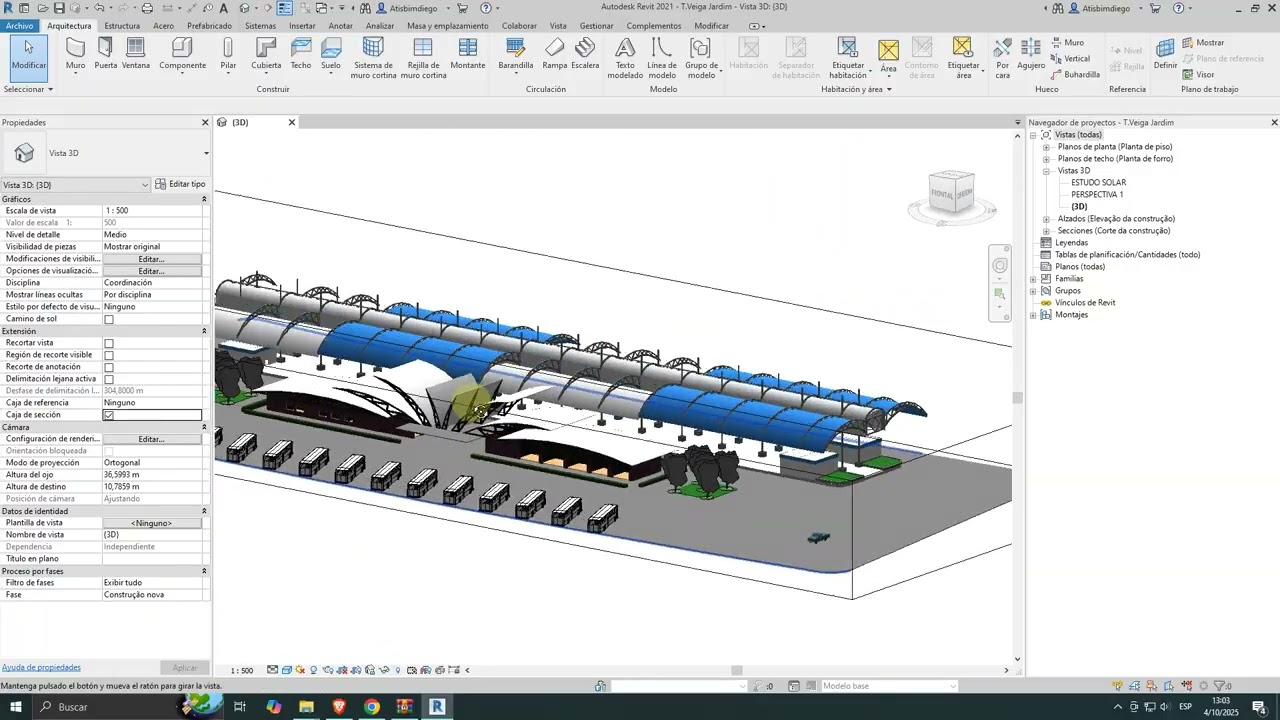Expand Planos de planta tree node
1280x720 pixels.
(x=1046, y=147)
